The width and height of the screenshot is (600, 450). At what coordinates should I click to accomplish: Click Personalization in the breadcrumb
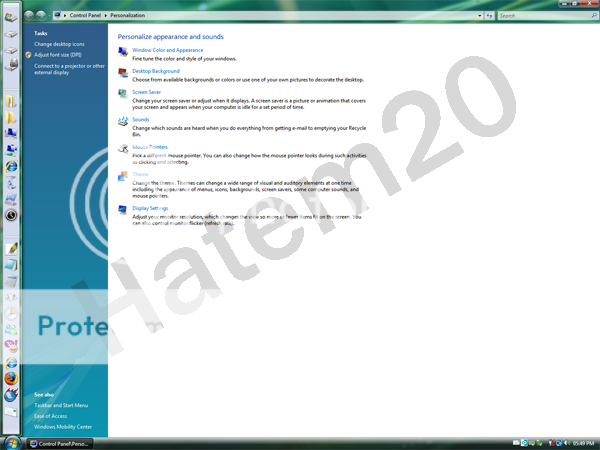(x=127, y=16)
